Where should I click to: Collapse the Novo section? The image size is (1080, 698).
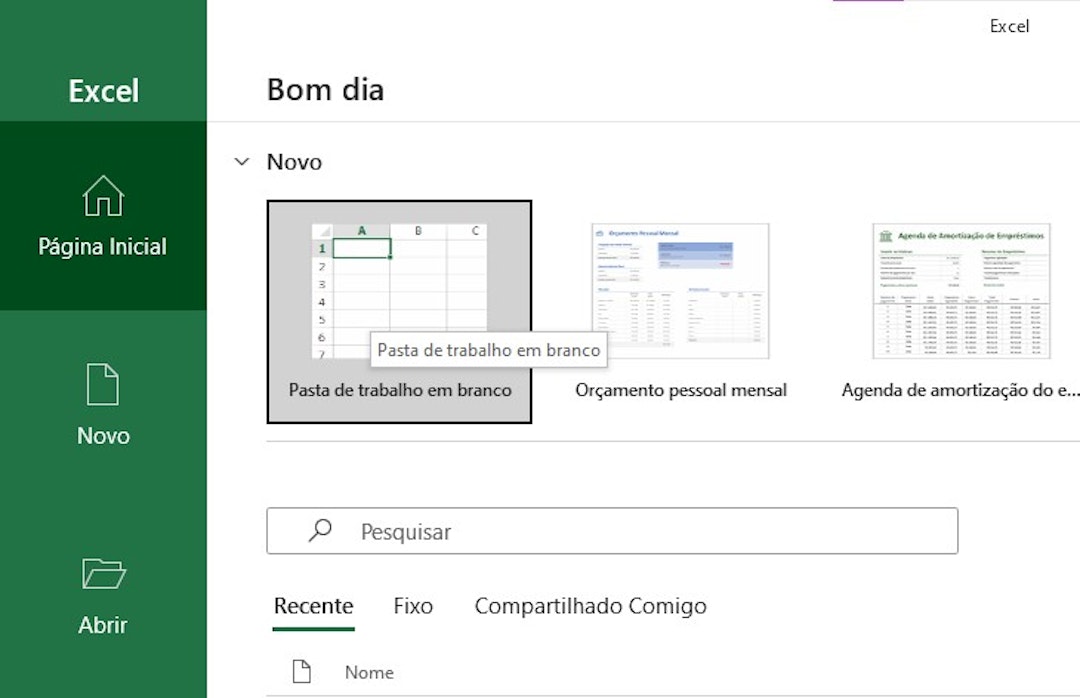pyautogui.click(x=241, y=161)
